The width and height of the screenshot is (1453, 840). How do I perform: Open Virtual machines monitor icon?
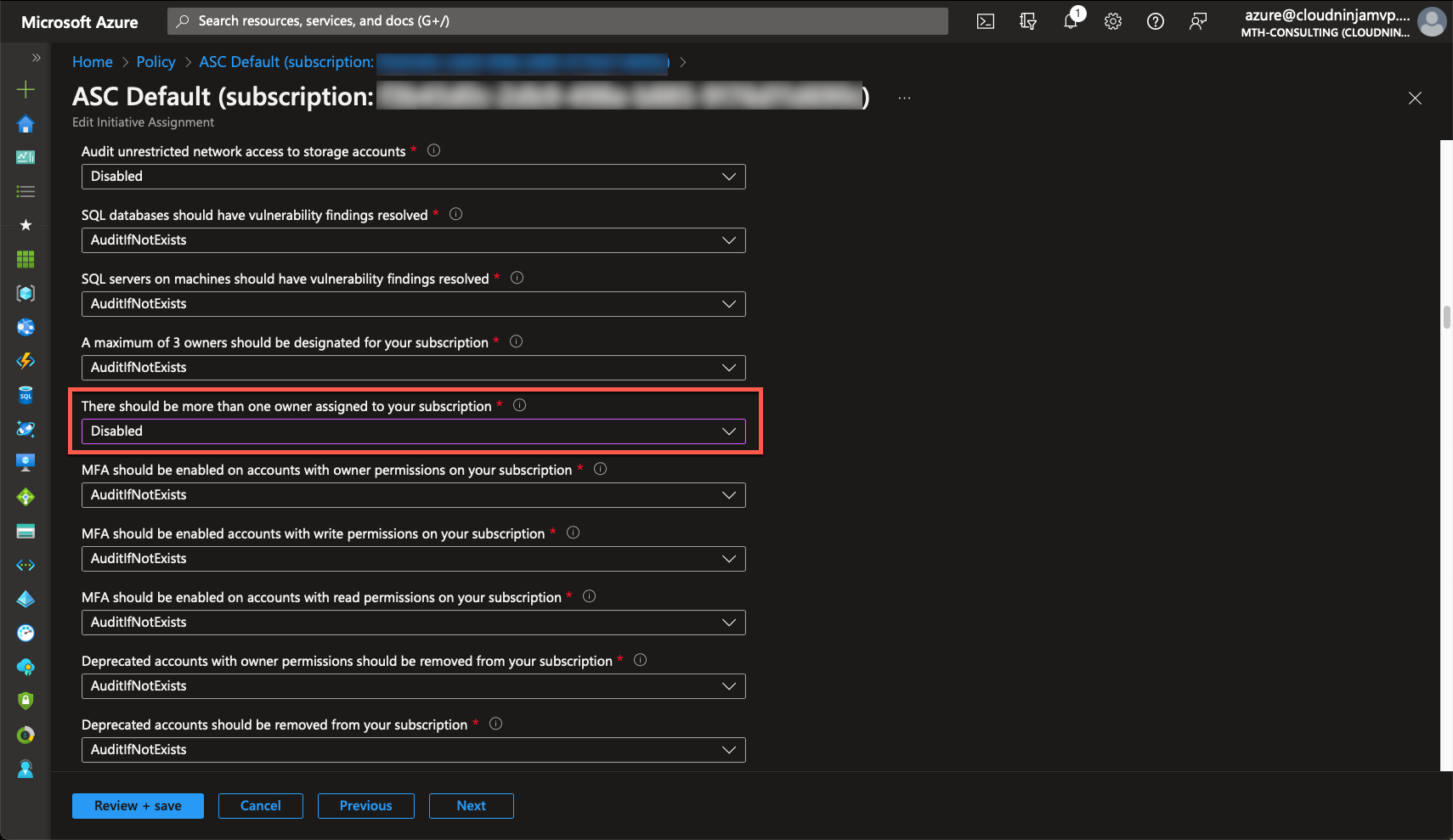coord(25,463)
